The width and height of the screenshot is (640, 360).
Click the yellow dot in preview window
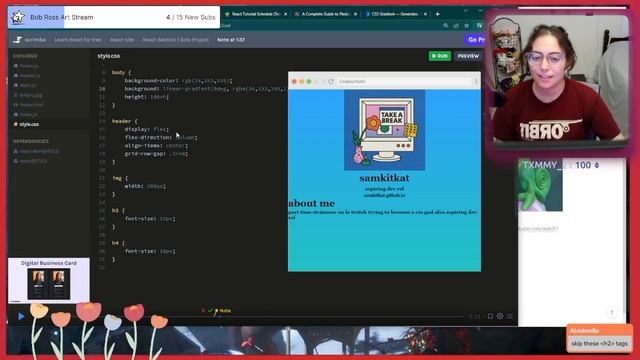pyautogui.click(x=302, y=81)
